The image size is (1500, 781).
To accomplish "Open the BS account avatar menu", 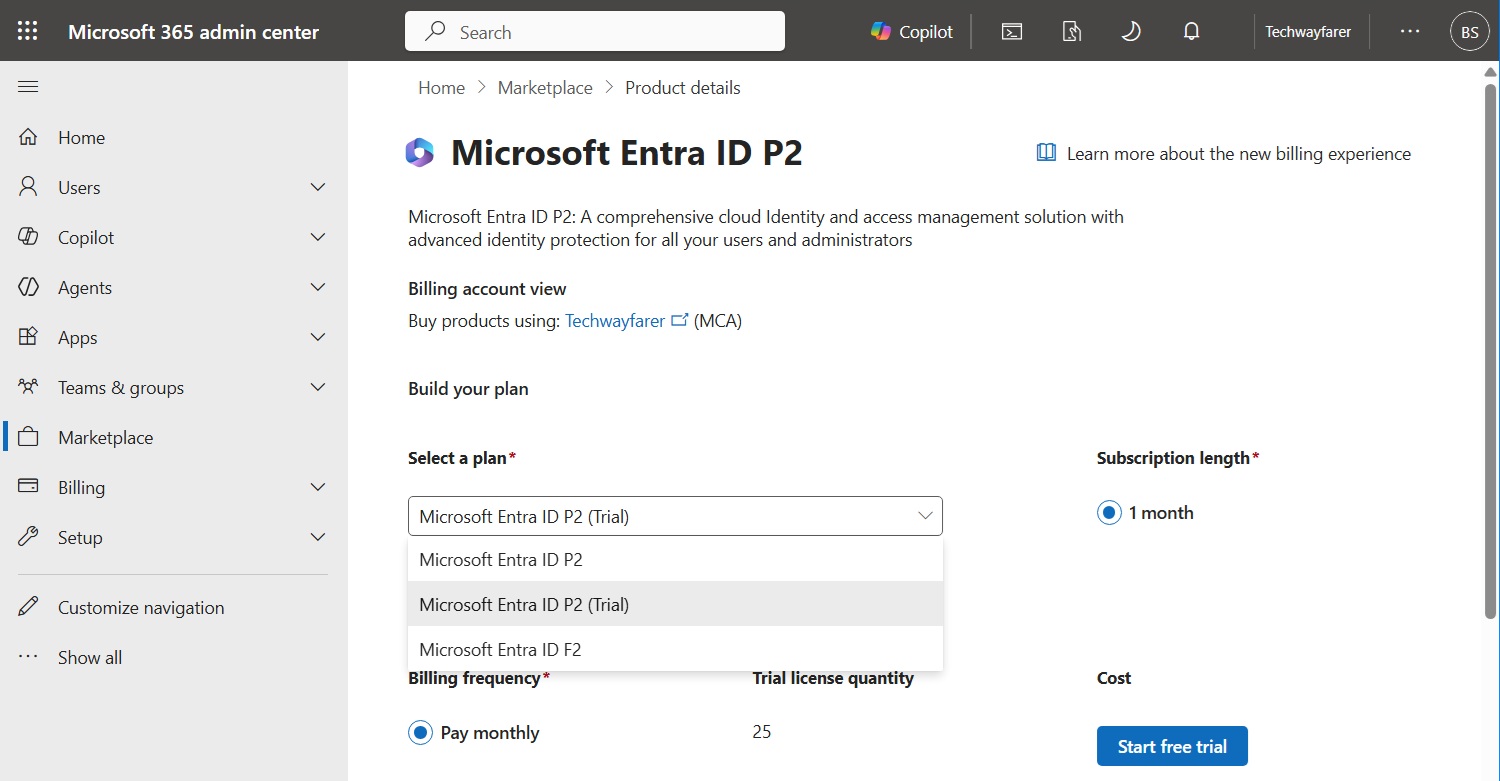I will pos(1470,32).
